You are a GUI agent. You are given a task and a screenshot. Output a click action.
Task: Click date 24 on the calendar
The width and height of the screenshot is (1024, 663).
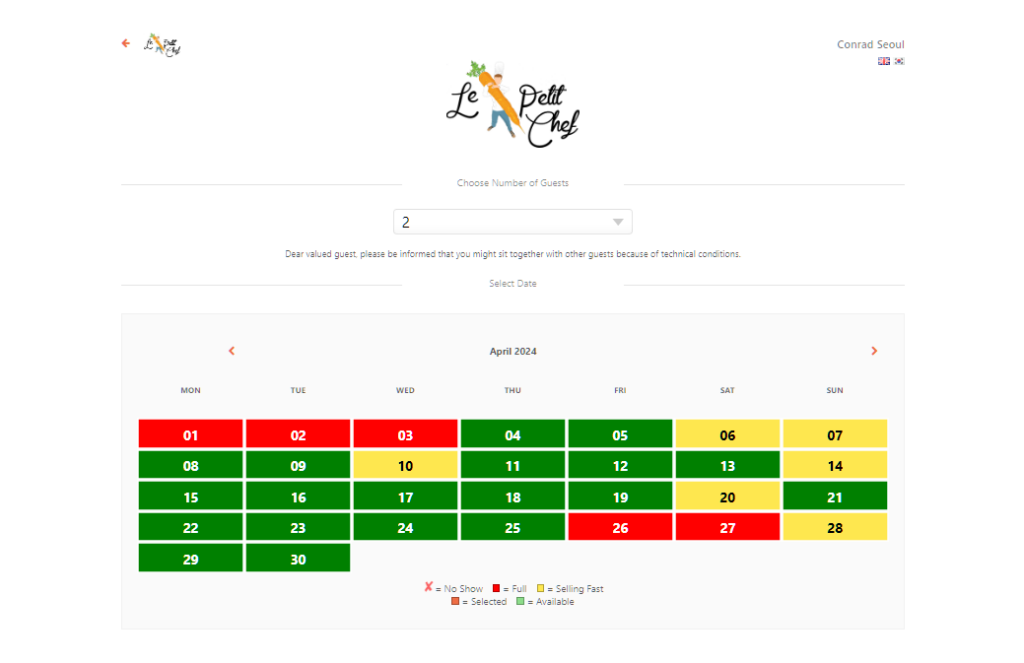(x=406, y=526)
